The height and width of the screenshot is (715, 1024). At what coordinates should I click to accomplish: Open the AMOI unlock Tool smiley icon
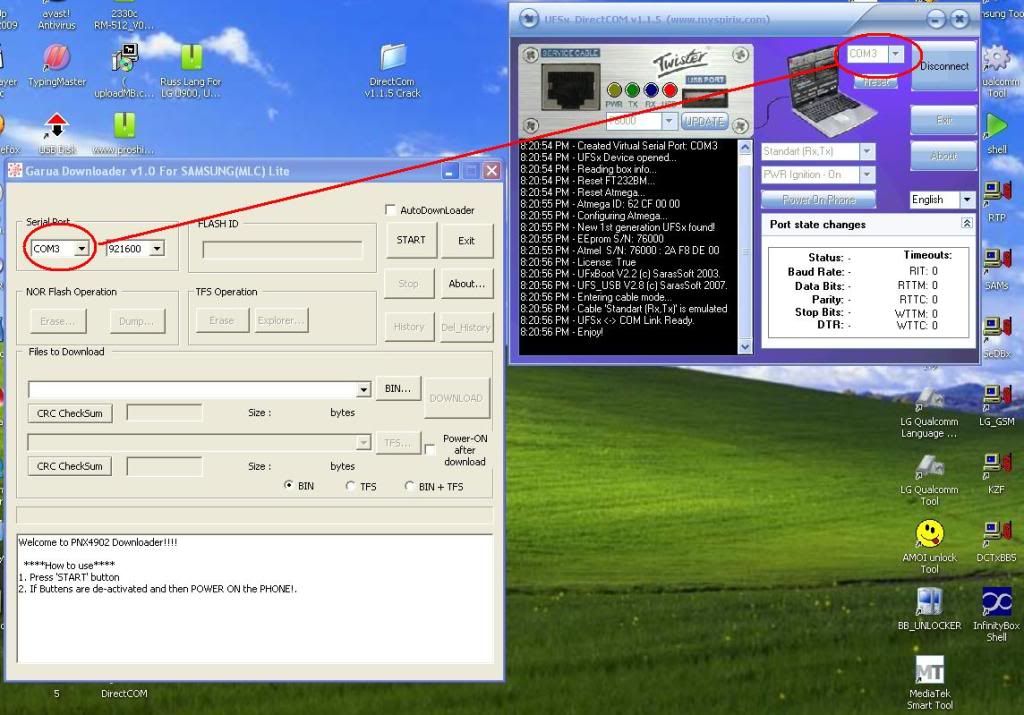point(929,534)
